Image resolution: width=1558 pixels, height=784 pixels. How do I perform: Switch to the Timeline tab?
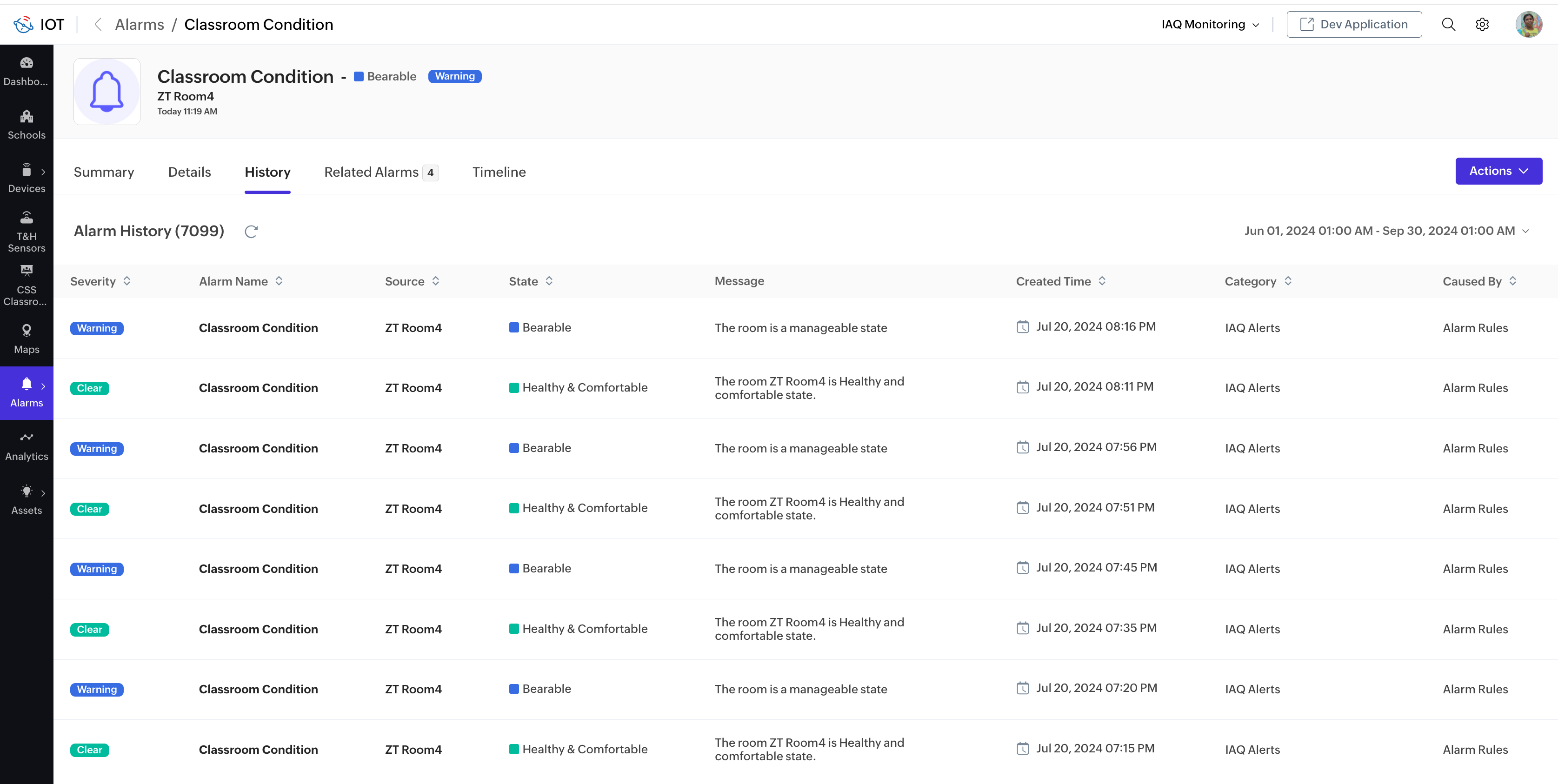click(x=499, y=173)
